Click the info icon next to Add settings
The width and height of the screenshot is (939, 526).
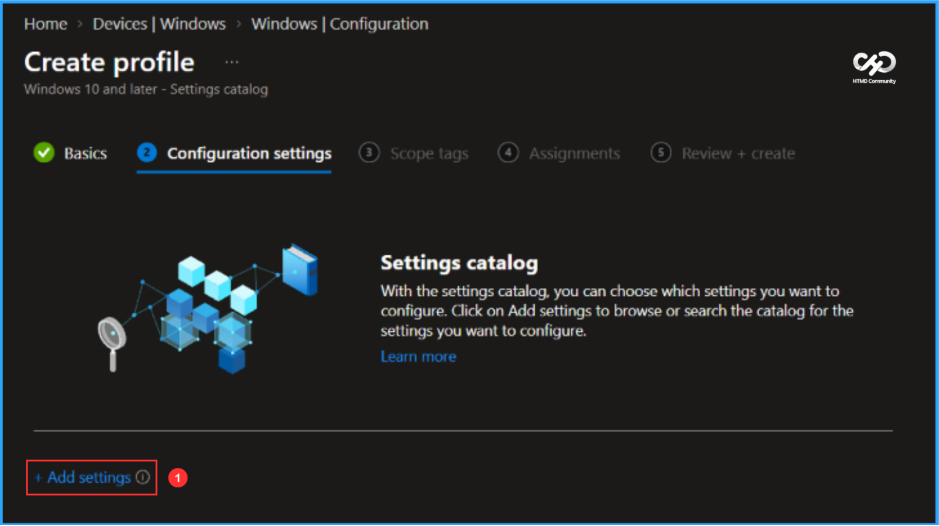(x=143, y=477)
